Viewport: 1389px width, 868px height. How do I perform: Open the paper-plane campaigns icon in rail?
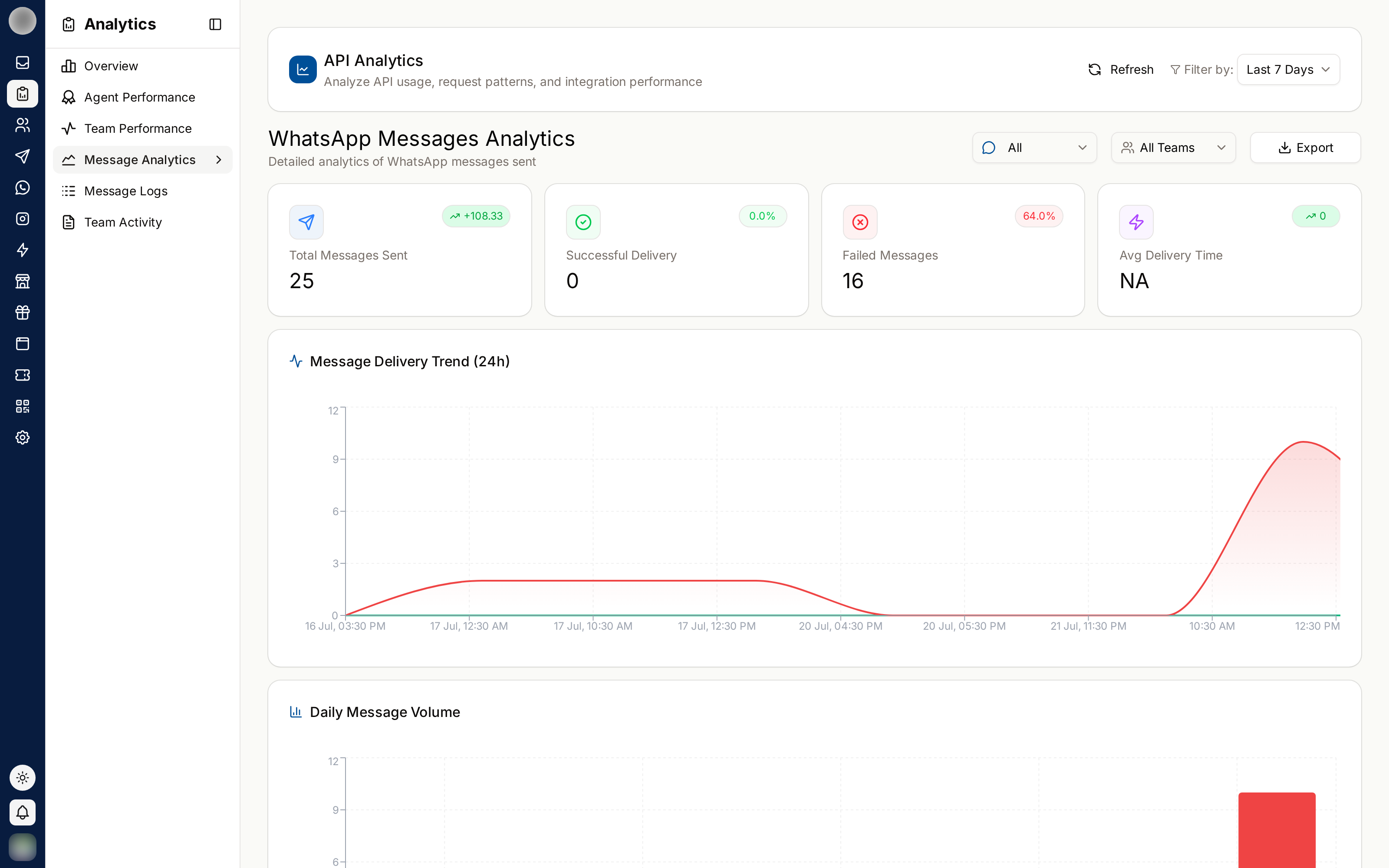point(23,156)
